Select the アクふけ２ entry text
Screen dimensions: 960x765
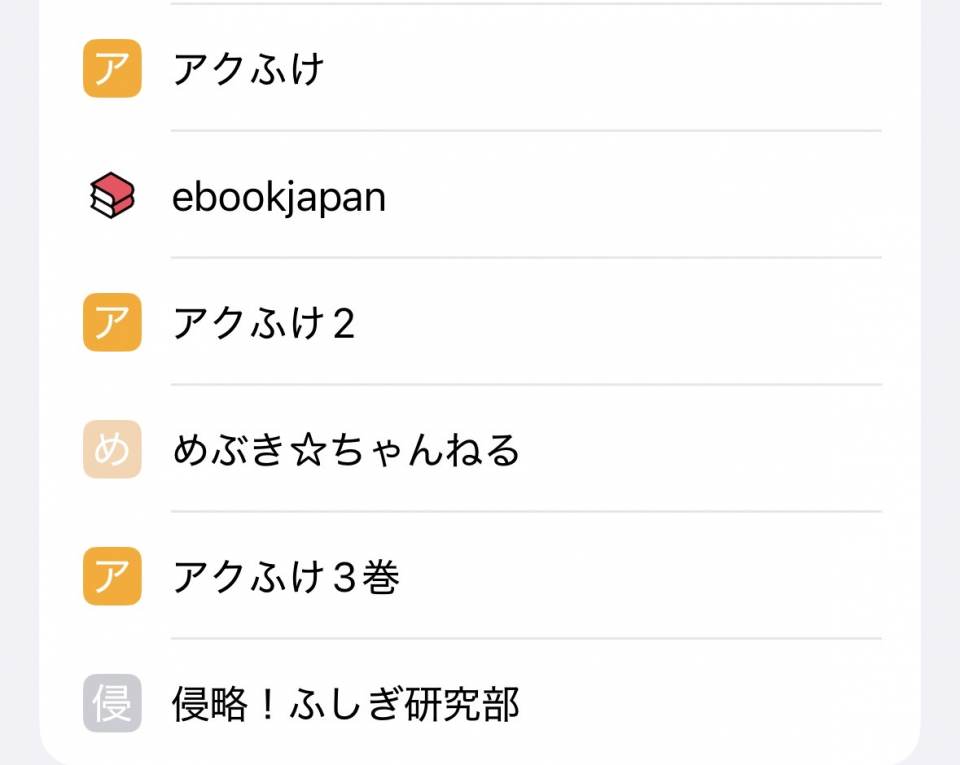[264, 324]
